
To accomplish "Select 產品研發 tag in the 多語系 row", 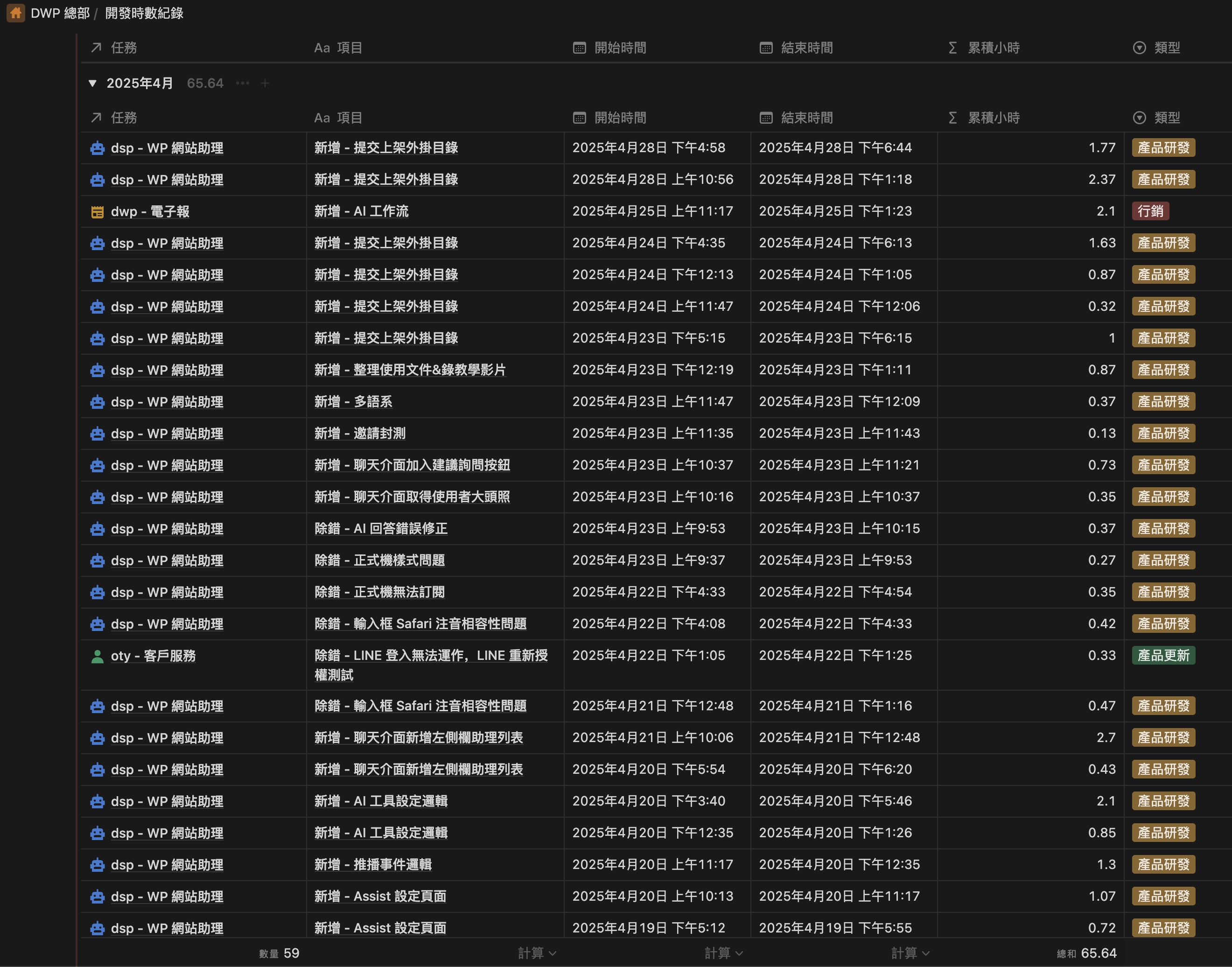I will click(x=1163, y=401).
